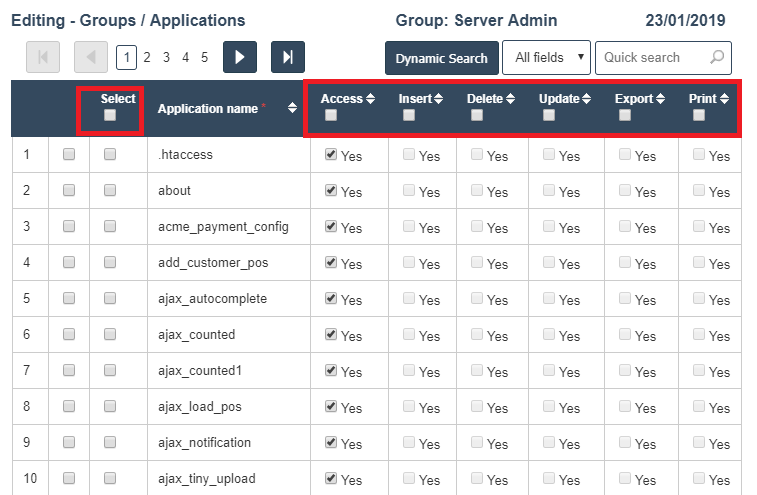Click the ajax_load_pos application name
The width and height of the screenshot is (757, 495).
click(200, 407)
